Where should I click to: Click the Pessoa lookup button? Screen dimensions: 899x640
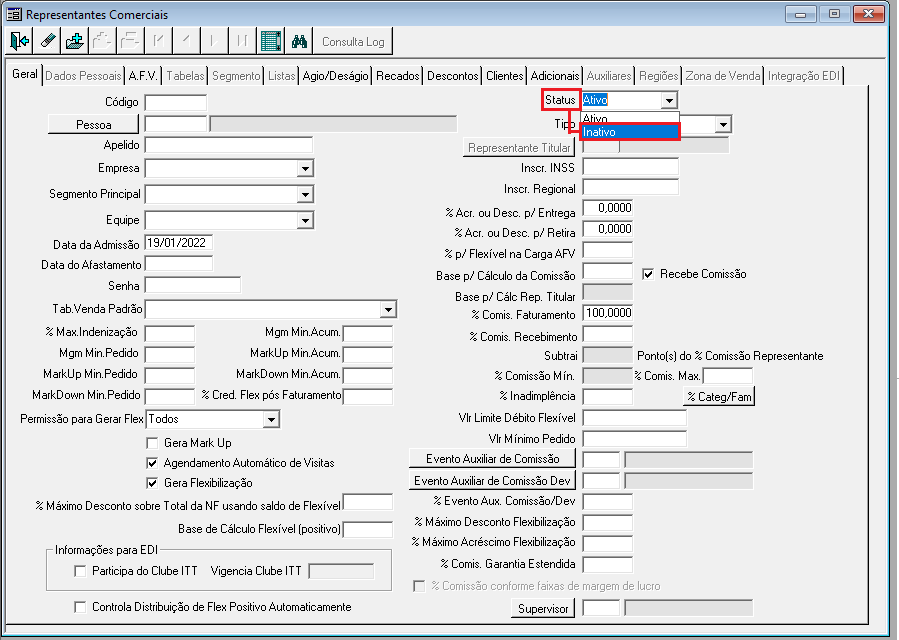pyautogui.click(x=93, y=124)
